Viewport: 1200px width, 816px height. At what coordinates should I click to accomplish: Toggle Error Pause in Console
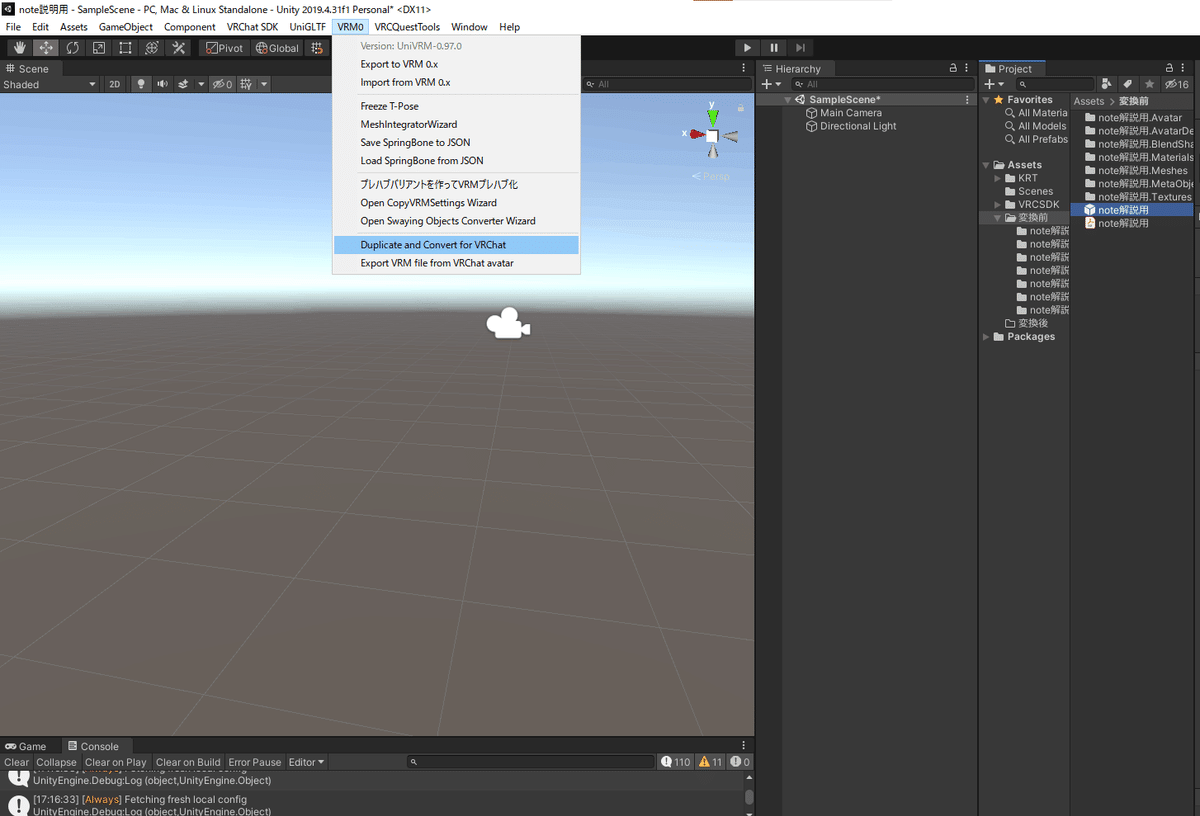(x=255, y=762)
